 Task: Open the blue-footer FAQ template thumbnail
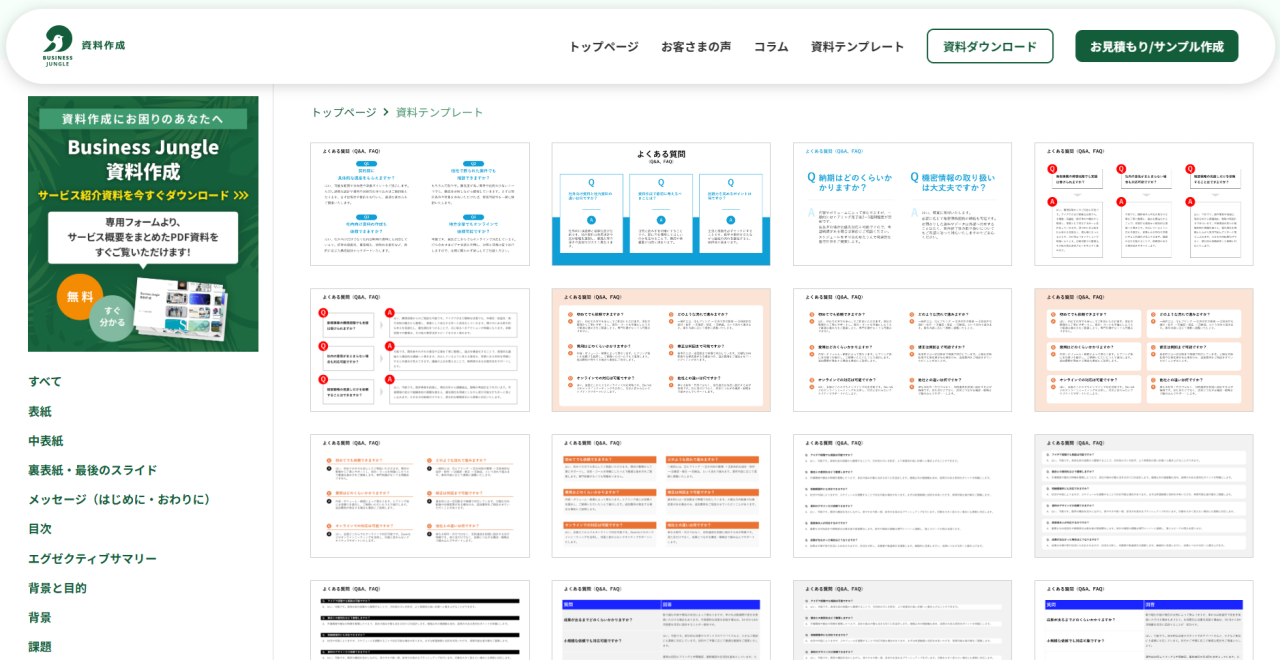coord(660,204)
